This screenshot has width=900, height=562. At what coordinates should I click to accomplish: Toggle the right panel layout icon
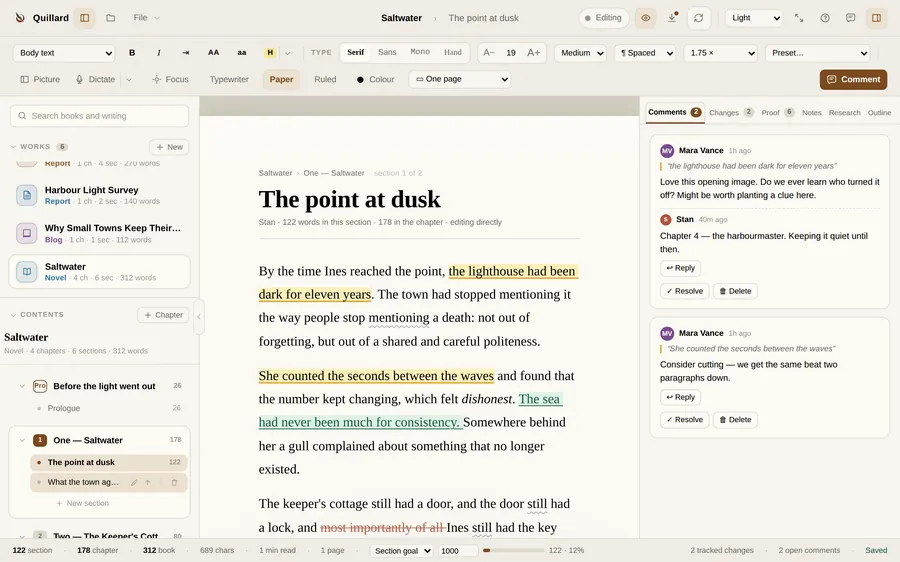click(x=876, y=18)
